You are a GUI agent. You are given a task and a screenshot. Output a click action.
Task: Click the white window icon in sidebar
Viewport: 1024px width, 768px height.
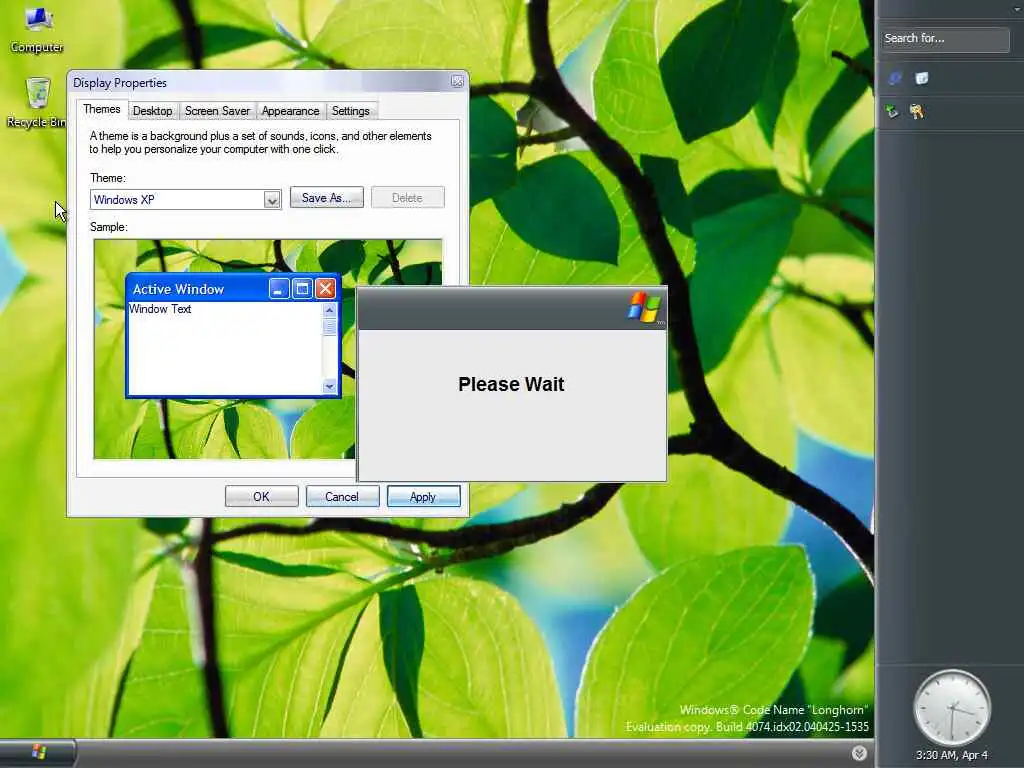[x=921, y=78]
